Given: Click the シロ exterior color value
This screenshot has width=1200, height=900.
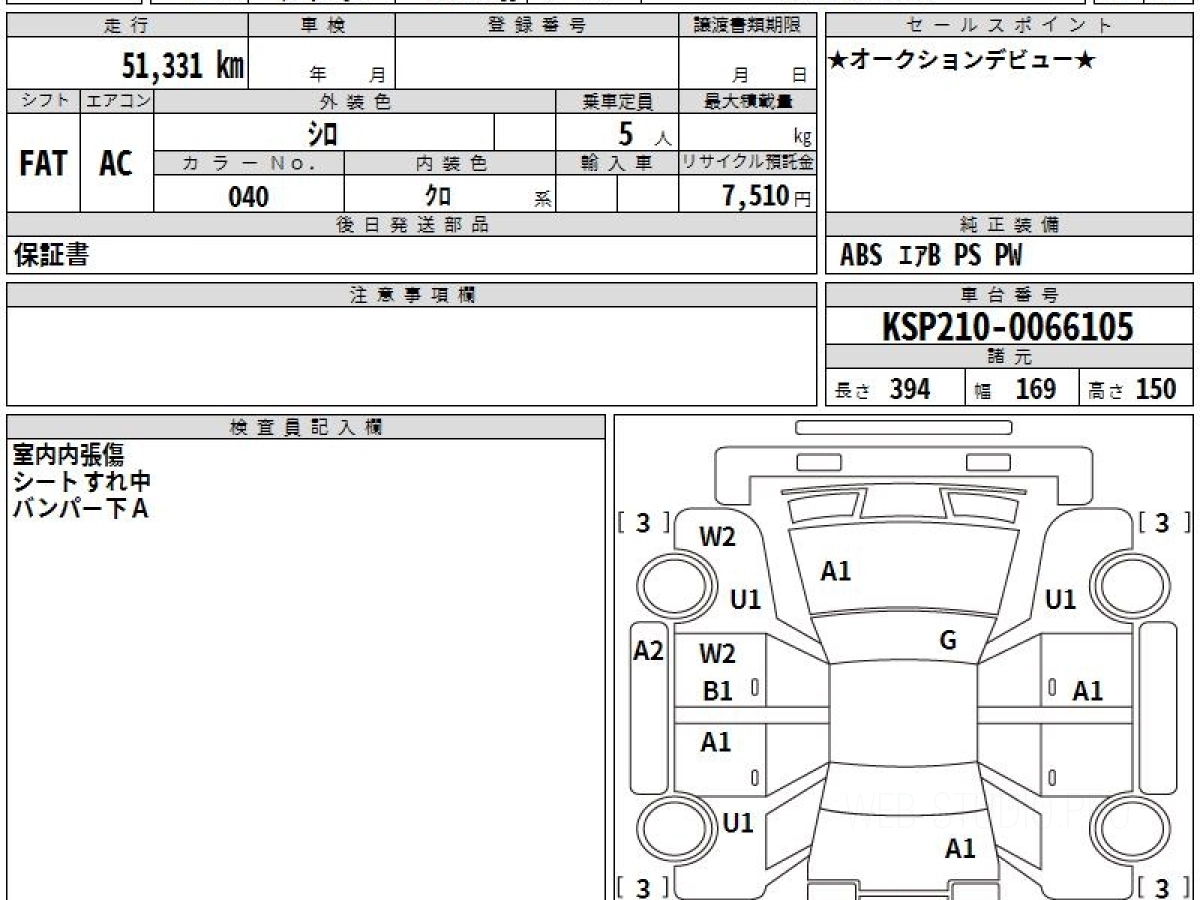Looking at the screenshot, I should (x=324, y=132).
